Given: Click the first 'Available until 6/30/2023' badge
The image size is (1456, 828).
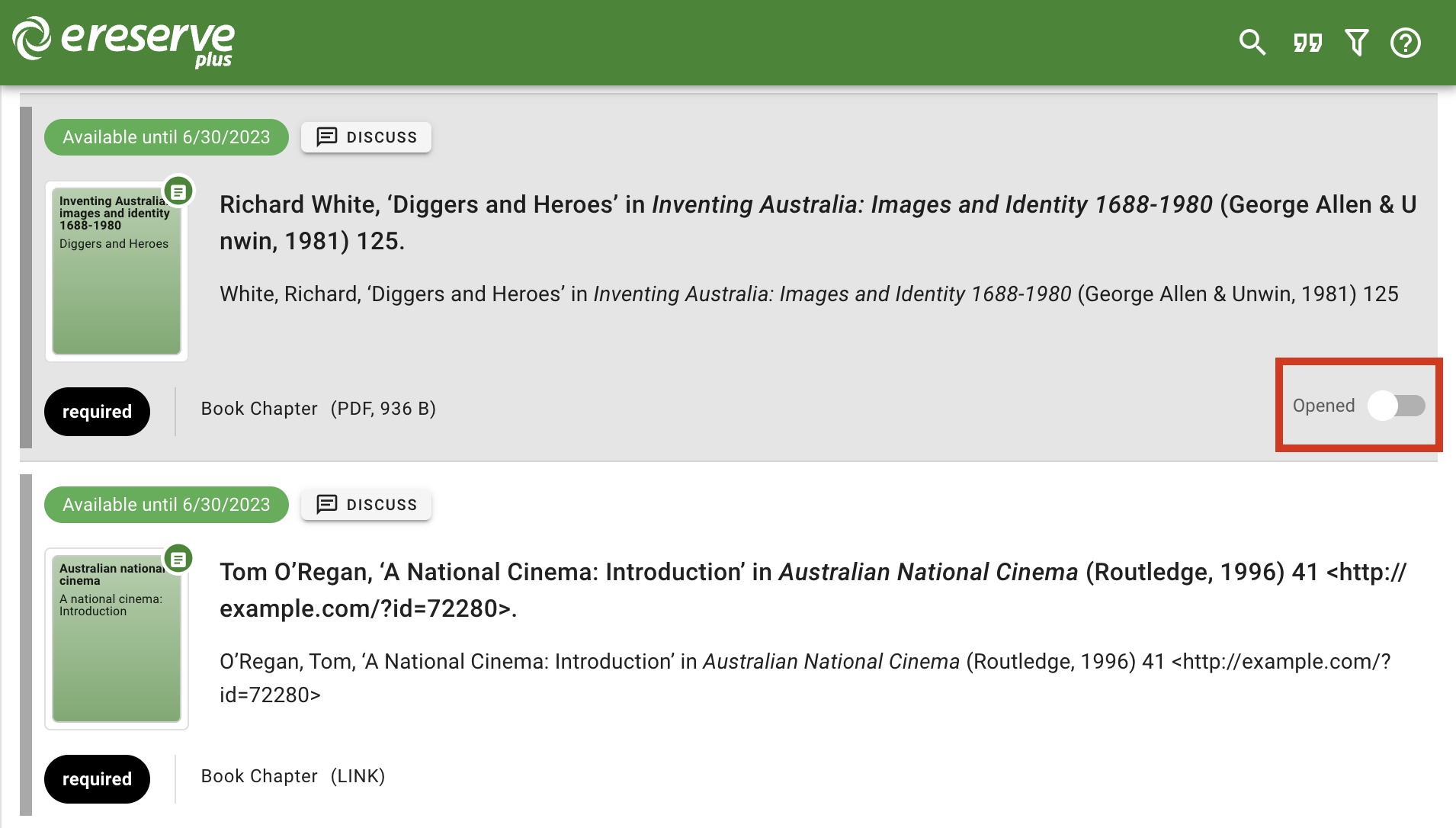Looking at the screenshot, I should click(166, 137).
